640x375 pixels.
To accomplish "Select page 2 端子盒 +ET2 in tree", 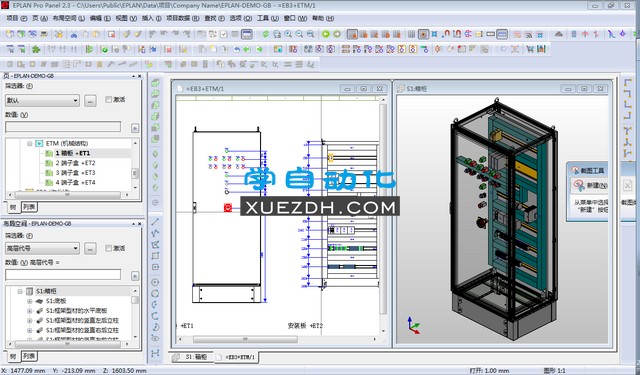I will tap(75, 163).
